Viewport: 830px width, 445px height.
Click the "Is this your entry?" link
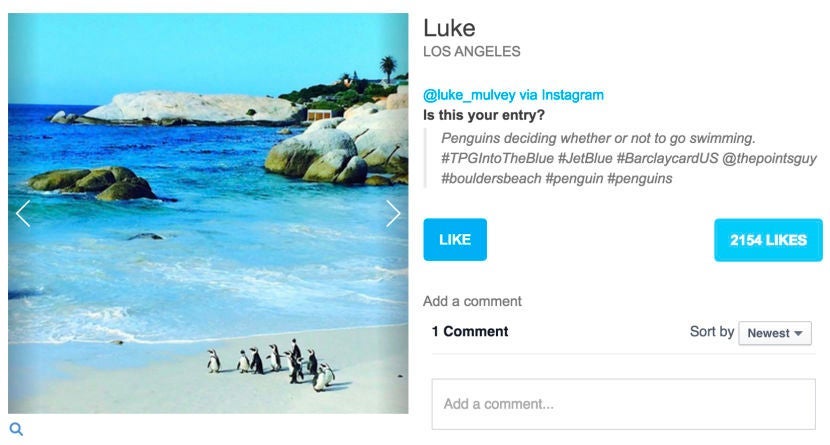click(x=484, y=115)
